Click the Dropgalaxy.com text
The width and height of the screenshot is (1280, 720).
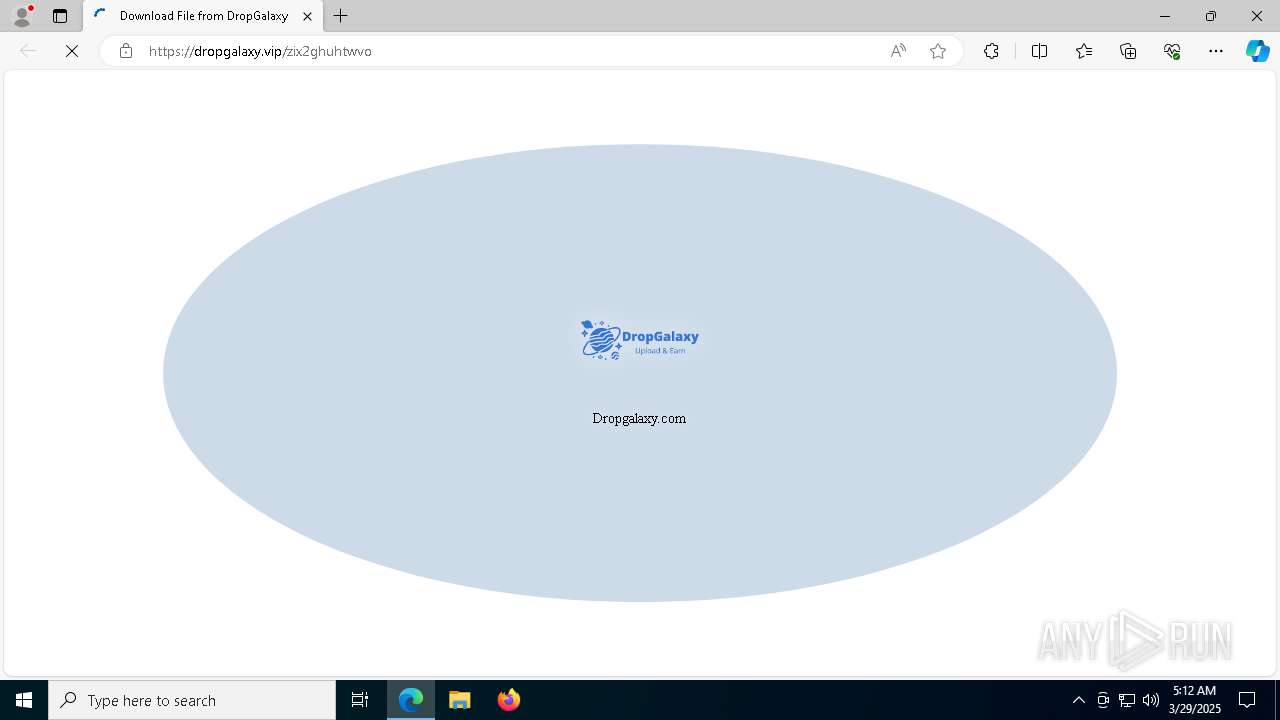coord(639,418)
